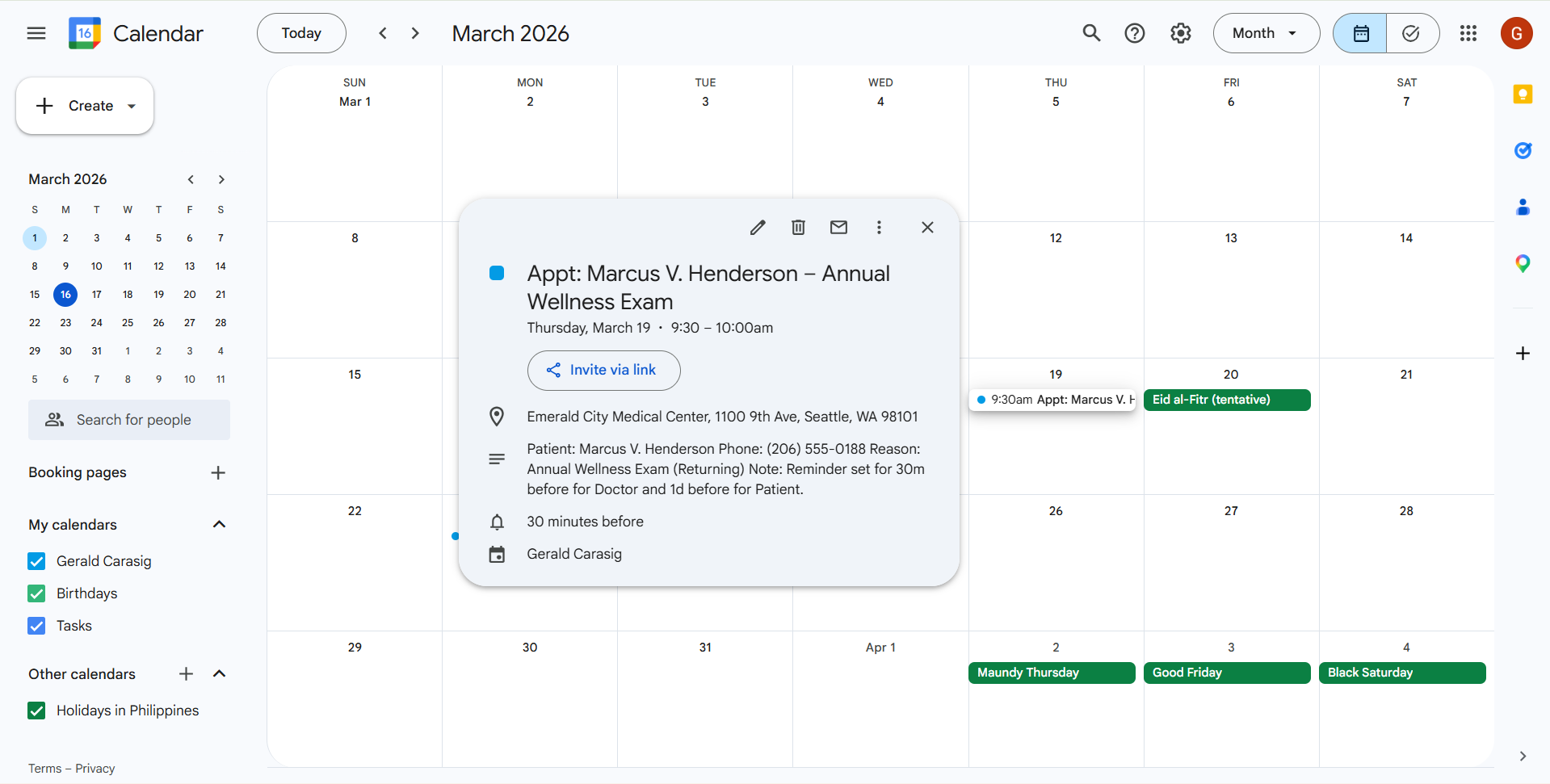Open the search magnifier icon

click(1091, 33)
